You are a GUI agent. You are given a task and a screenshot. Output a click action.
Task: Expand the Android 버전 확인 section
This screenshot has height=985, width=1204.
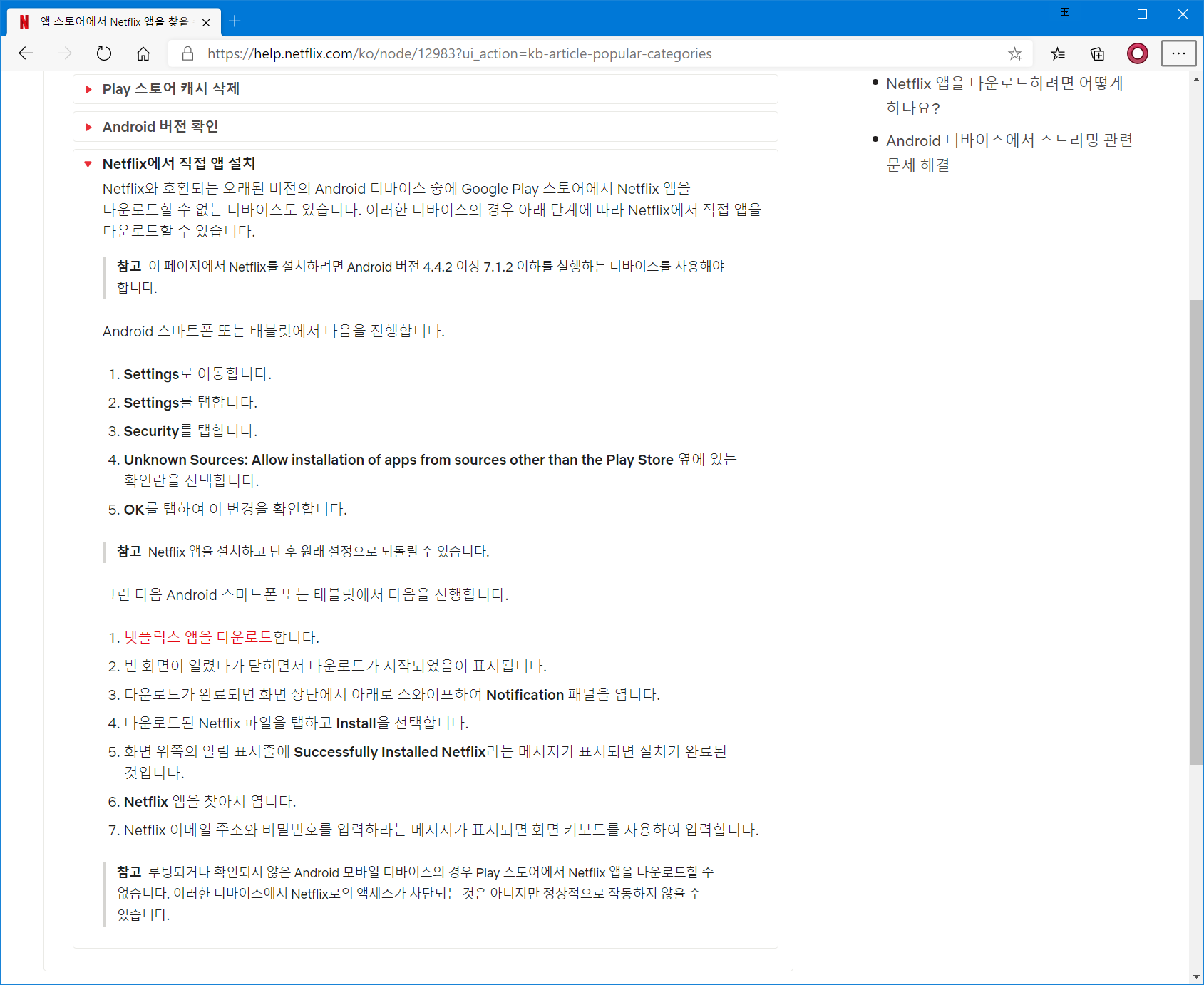click(x=425, y=127)
